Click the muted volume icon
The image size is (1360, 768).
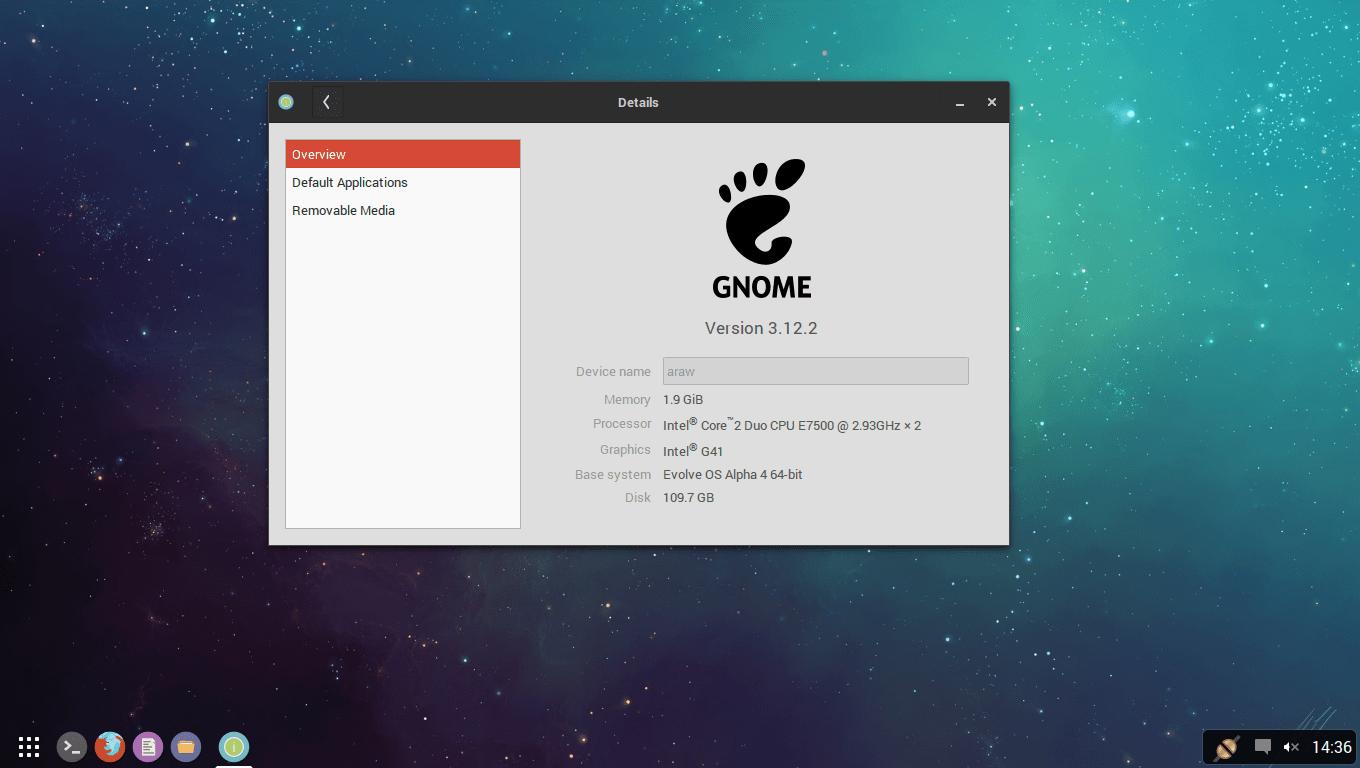pyautogui.click(x=1291, y=747)
